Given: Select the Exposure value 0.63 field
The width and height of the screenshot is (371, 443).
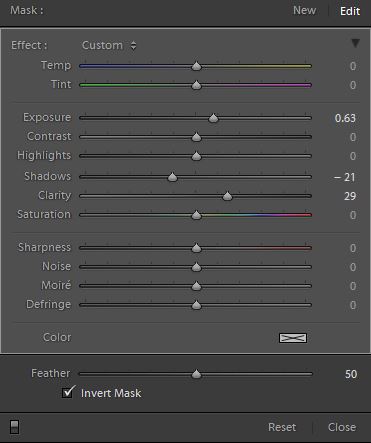Looking at the screenshot, I should pyautogui.click(x=345, y=118).
